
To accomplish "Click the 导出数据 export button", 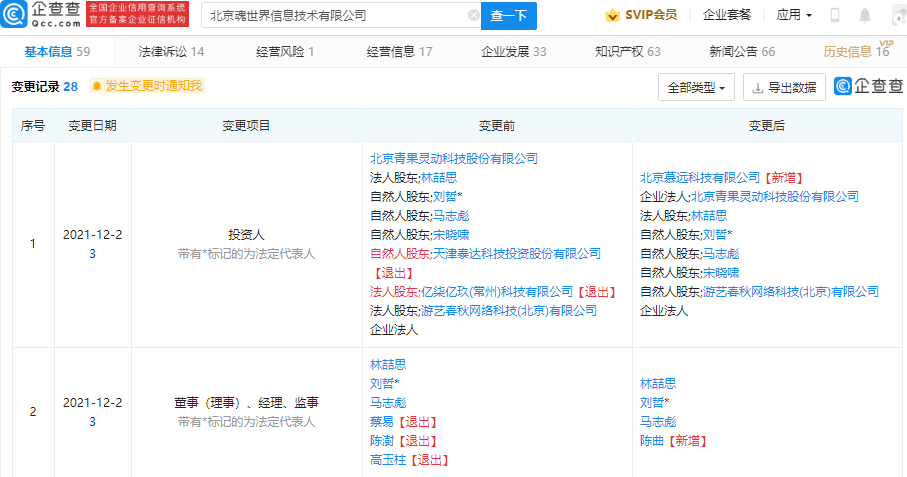I will pyautogui.click(x=785, y=88).
